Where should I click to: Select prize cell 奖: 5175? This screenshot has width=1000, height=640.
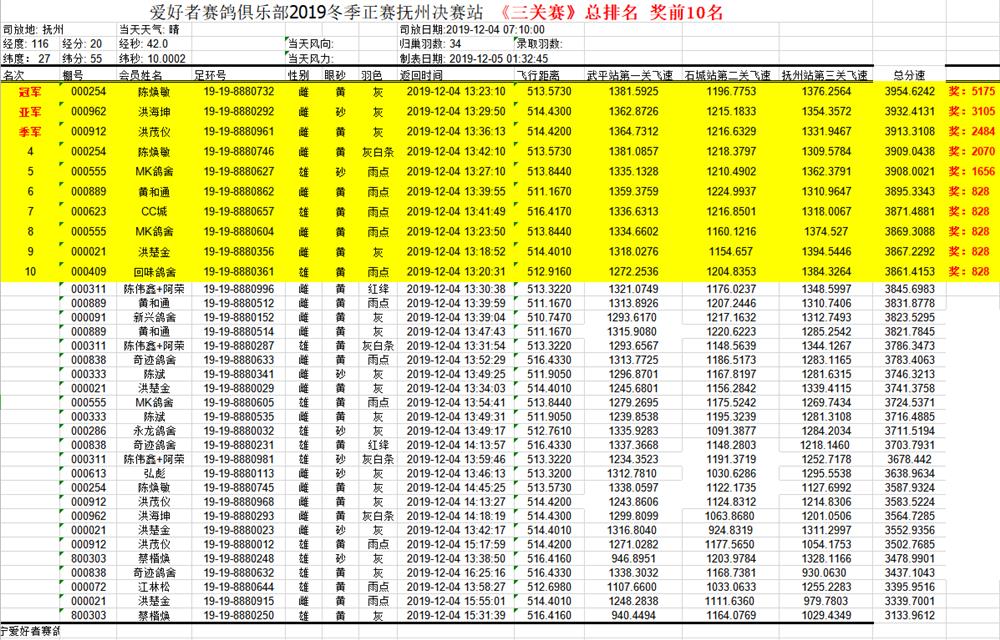971,92
